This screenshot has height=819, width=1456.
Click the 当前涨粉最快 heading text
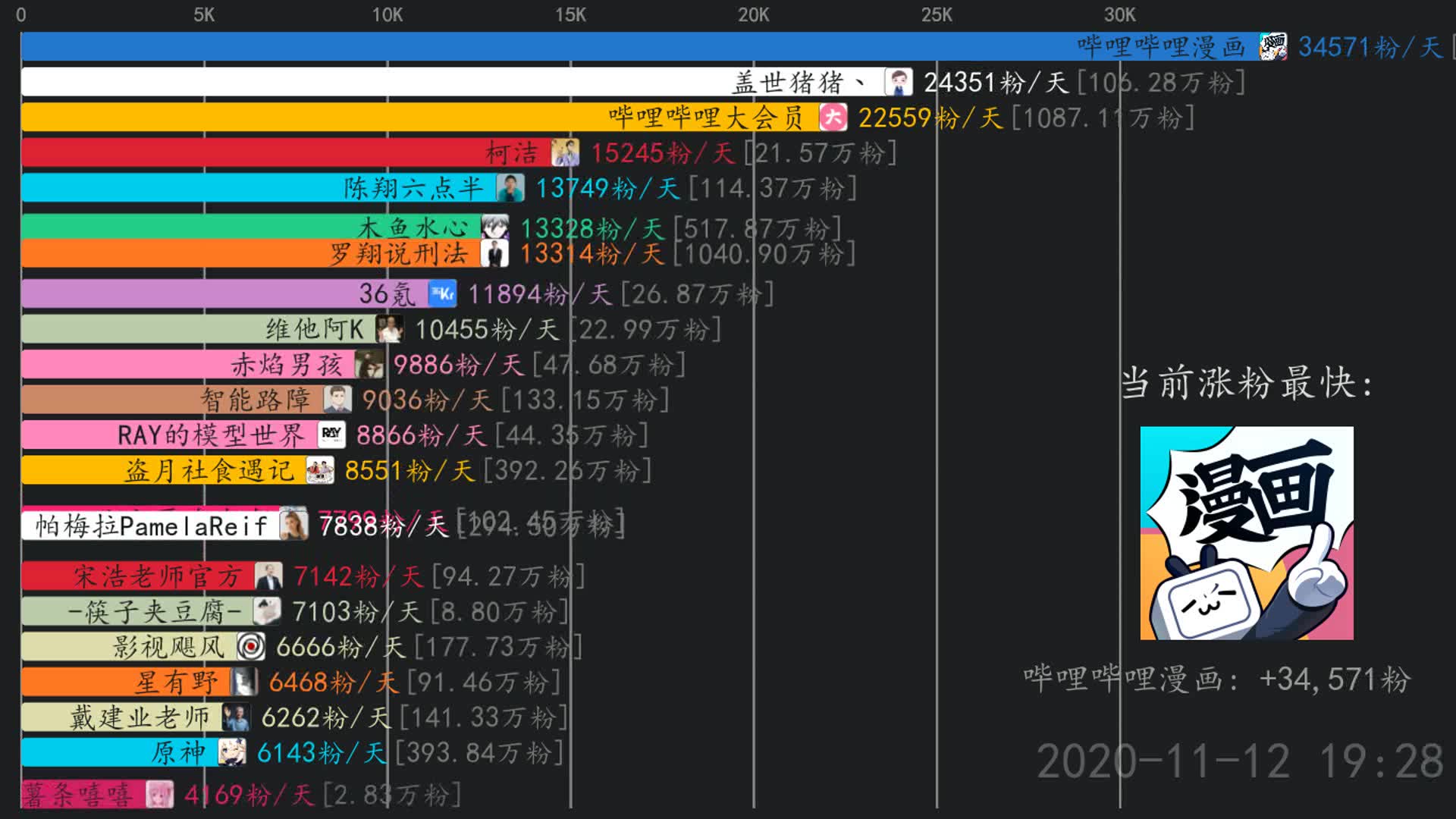tap(1247, 383)
